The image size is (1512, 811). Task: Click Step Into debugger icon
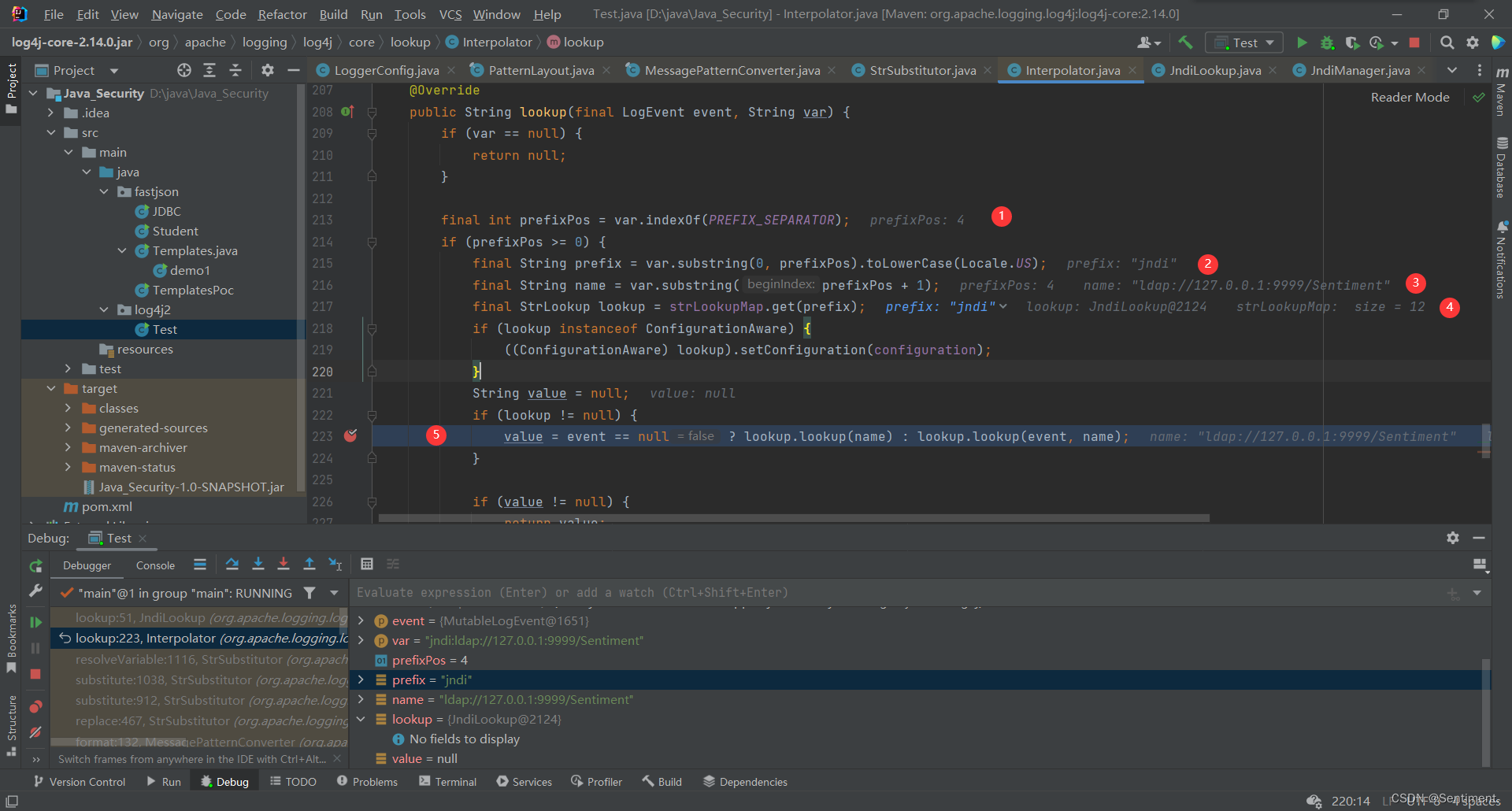(x=258, y=564)
